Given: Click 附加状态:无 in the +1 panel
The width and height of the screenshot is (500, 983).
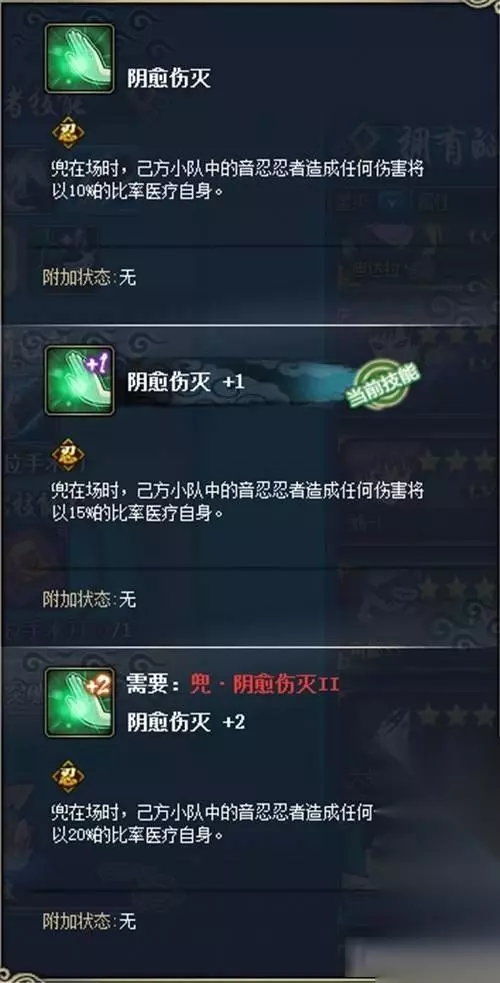Looking at the screenshot, I should pos(89,599).
